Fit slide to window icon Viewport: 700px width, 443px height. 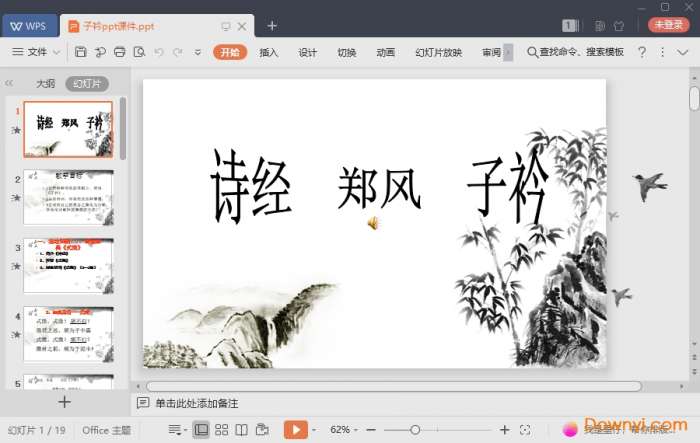[525, 430]
